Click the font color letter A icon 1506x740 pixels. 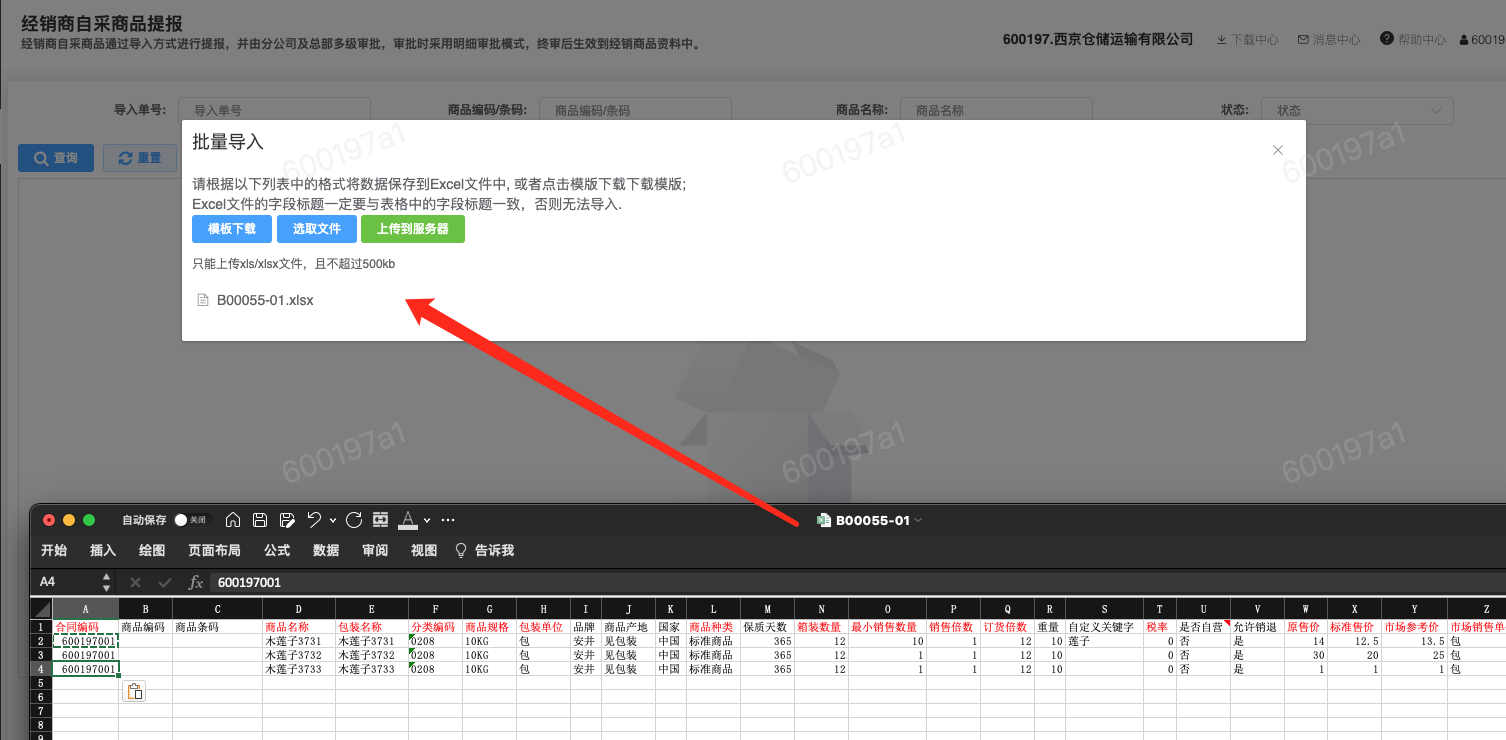point(407,520)
